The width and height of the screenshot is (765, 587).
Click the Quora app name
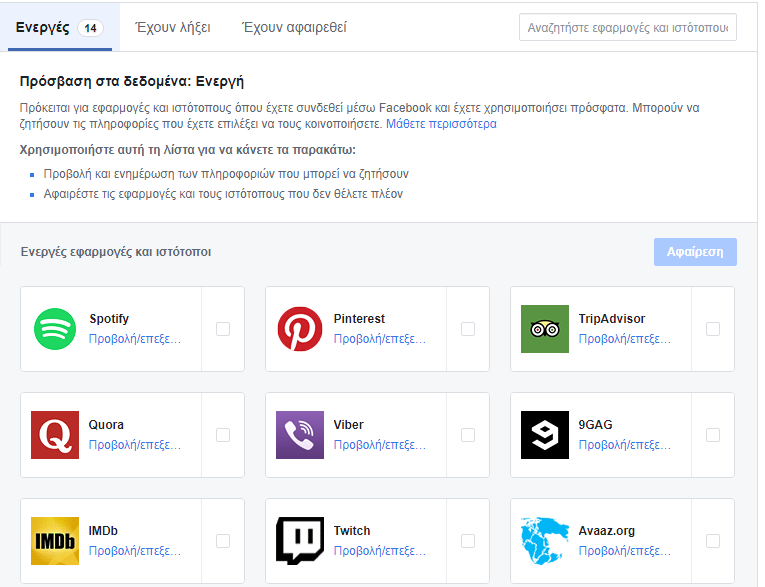106,425
